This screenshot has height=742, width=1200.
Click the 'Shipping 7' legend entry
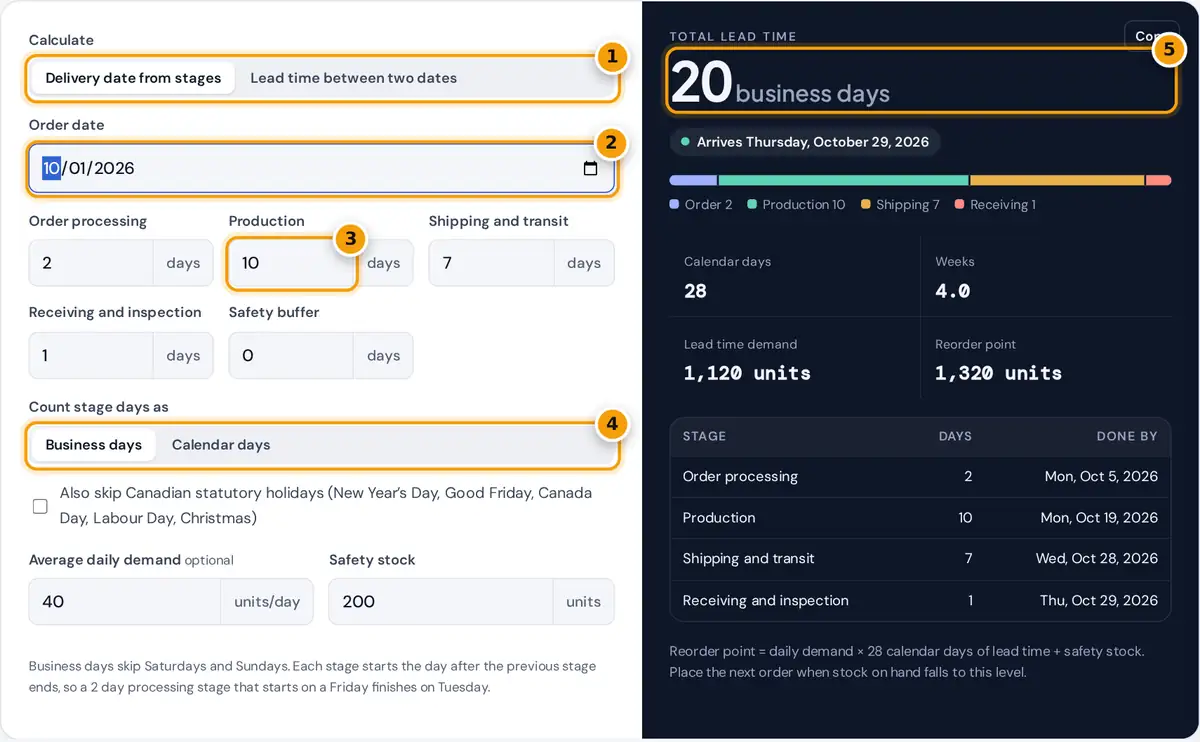(x=900, y=204)
